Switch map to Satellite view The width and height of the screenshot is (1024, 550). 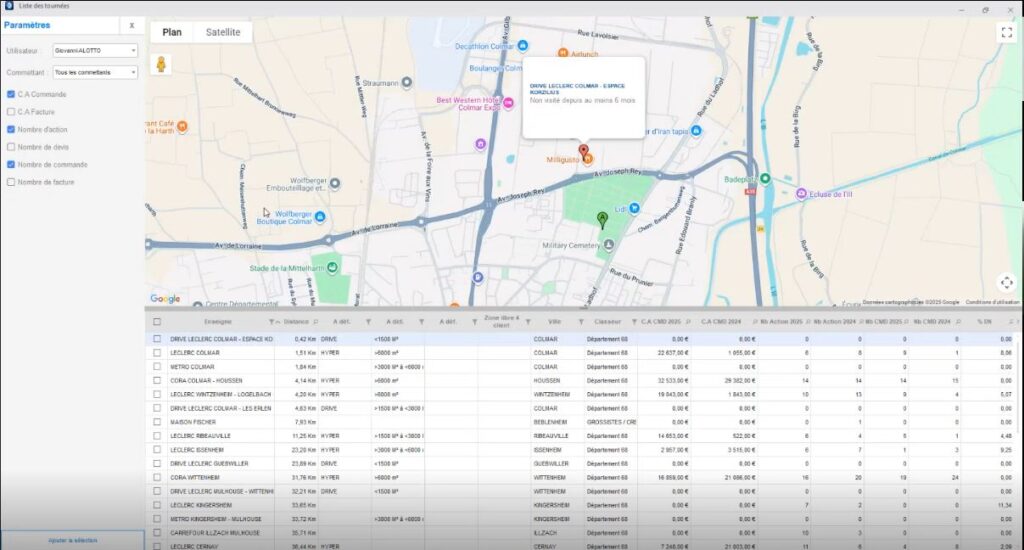click(x=223, y=32)
